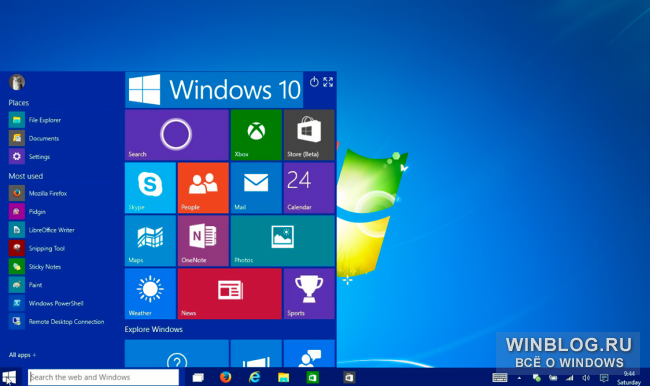
Task: Open the notifications action center icon
Action: [x=604, y=378]
